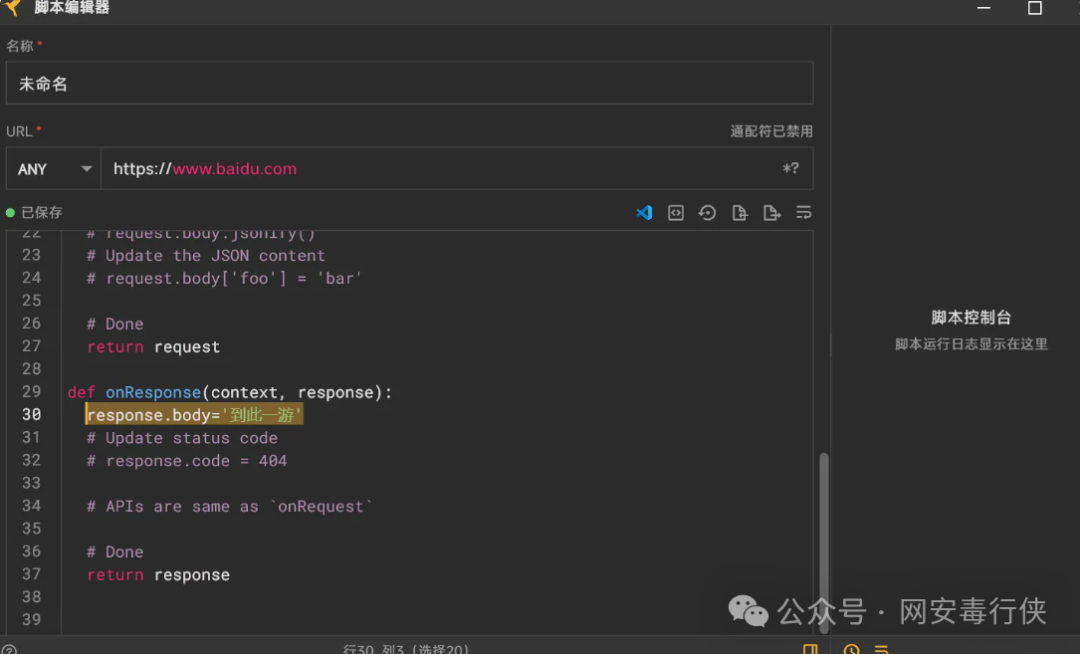Click '# APIs are same as `onRequest`' line
This screenshot has width=1080, height=654.
click(x=229, y=506)
